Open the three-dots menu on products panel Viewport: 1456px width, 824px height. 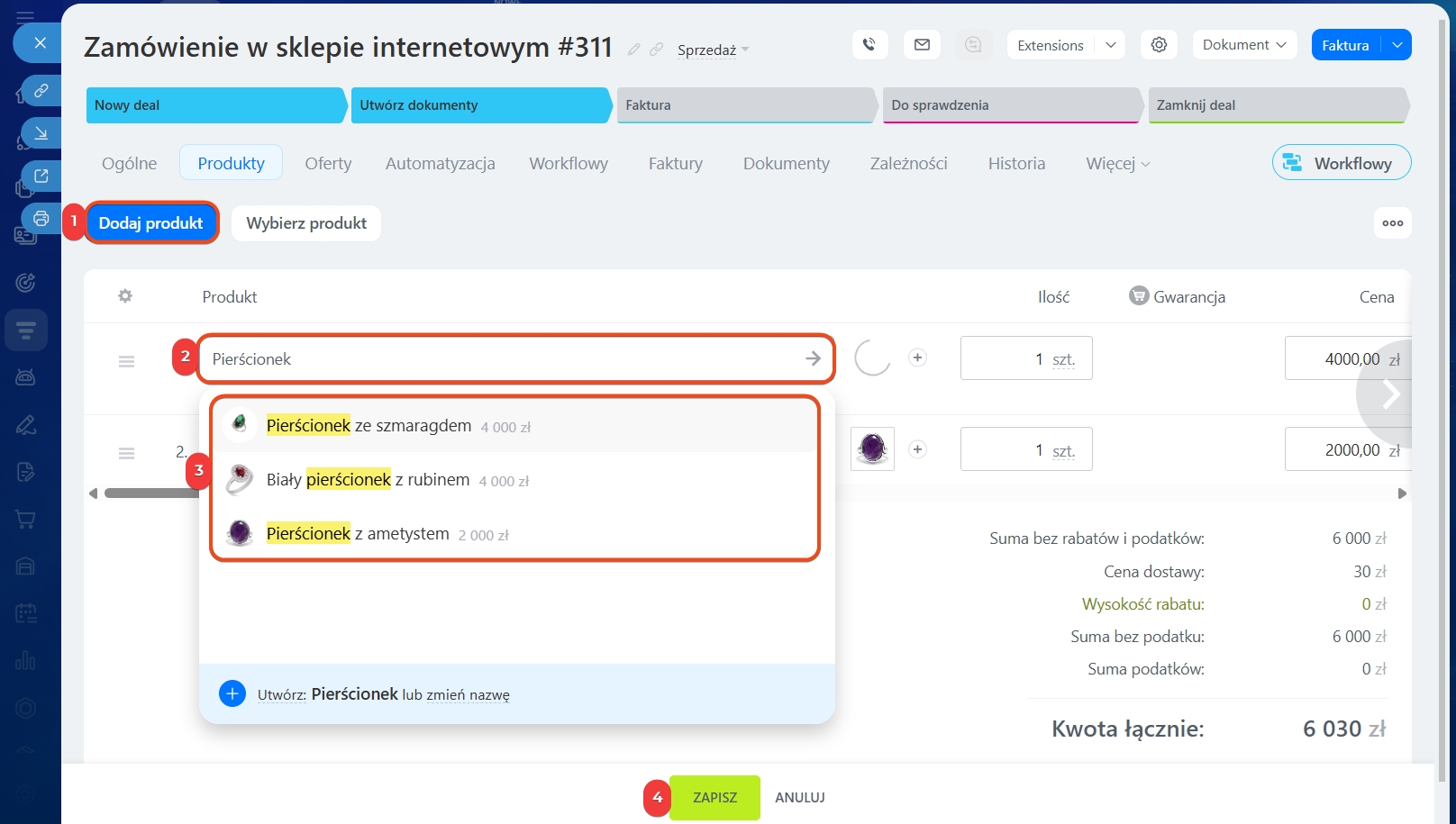1392,223
